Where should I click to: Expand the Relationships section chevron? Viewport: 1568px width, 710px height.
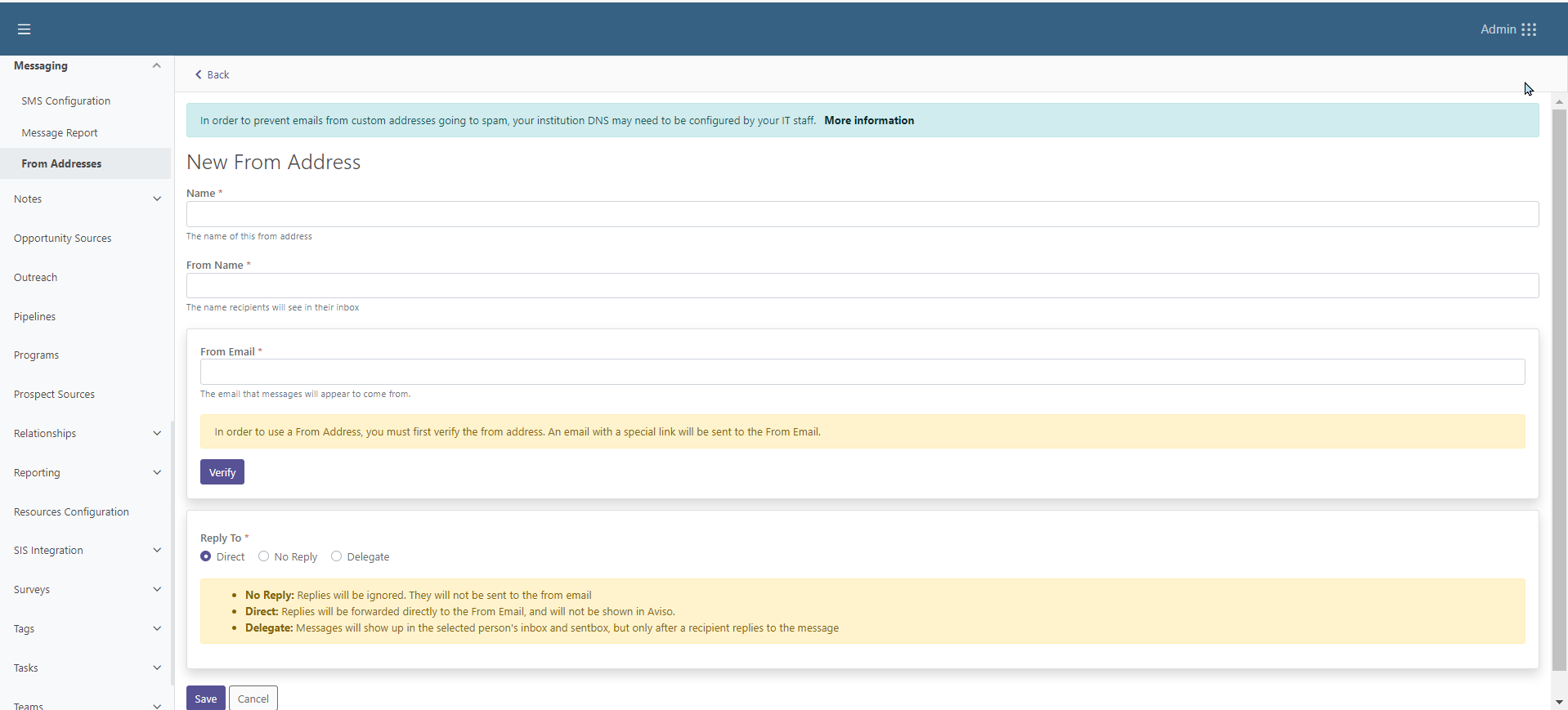tap(157, 433)
